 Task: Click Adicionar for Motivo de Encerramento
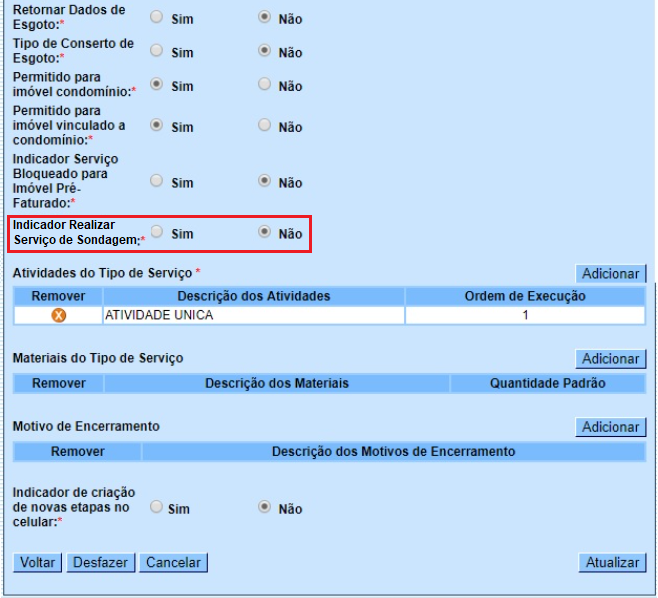(611, 427)
